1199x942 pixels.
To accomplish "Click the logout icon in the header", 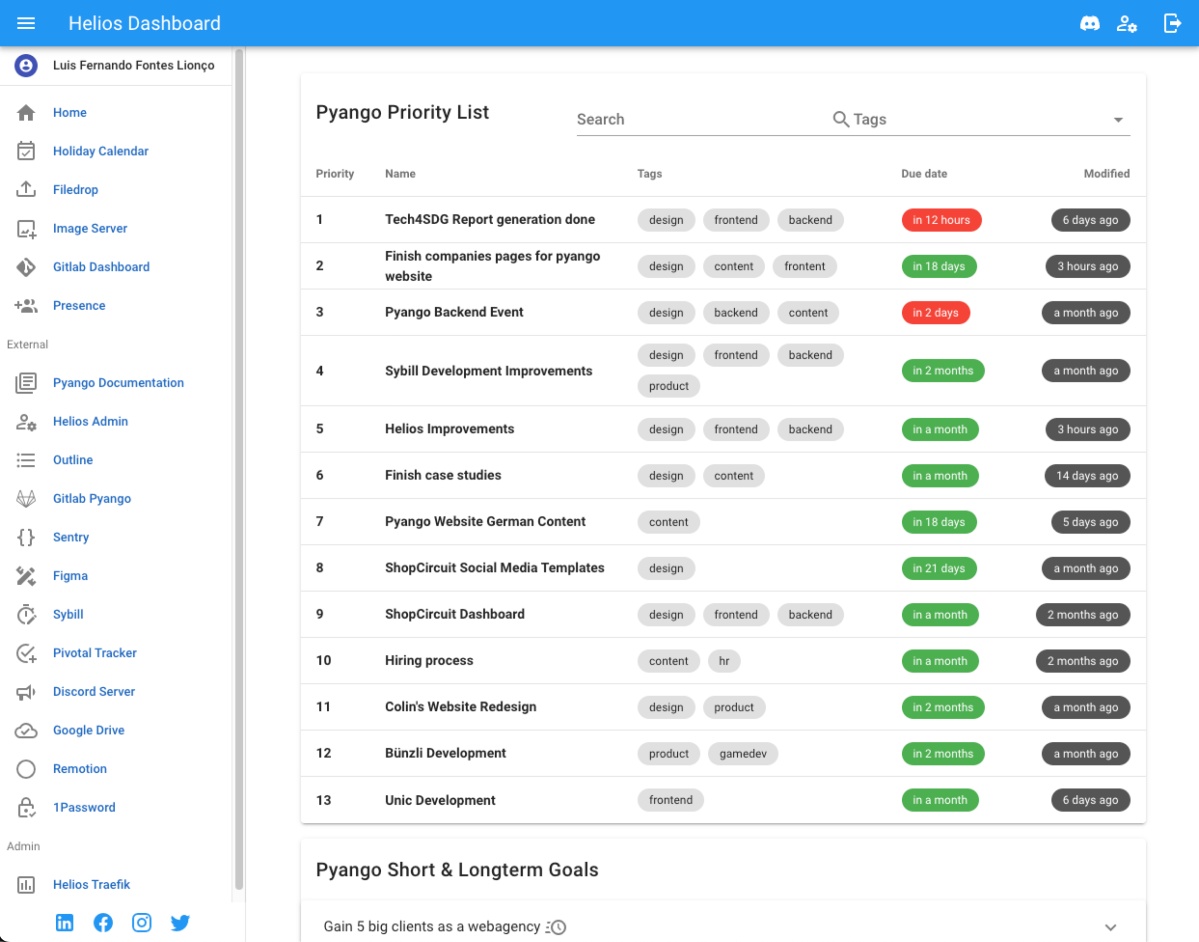I will [1171, 23].
